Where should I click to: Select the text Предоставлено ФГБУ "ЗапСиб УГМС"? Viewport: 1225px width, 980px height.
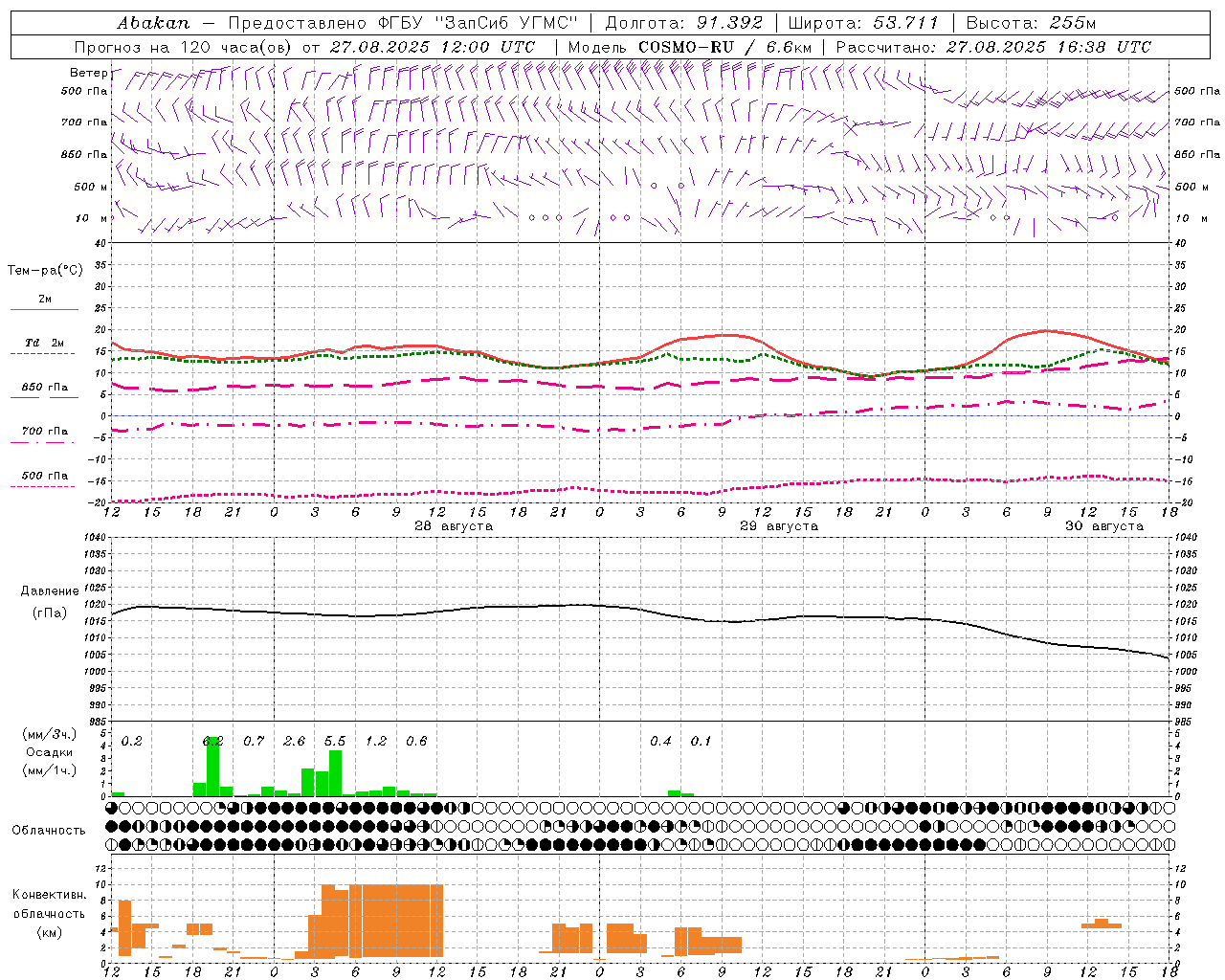pyautogui.click(x=403, y=22)
